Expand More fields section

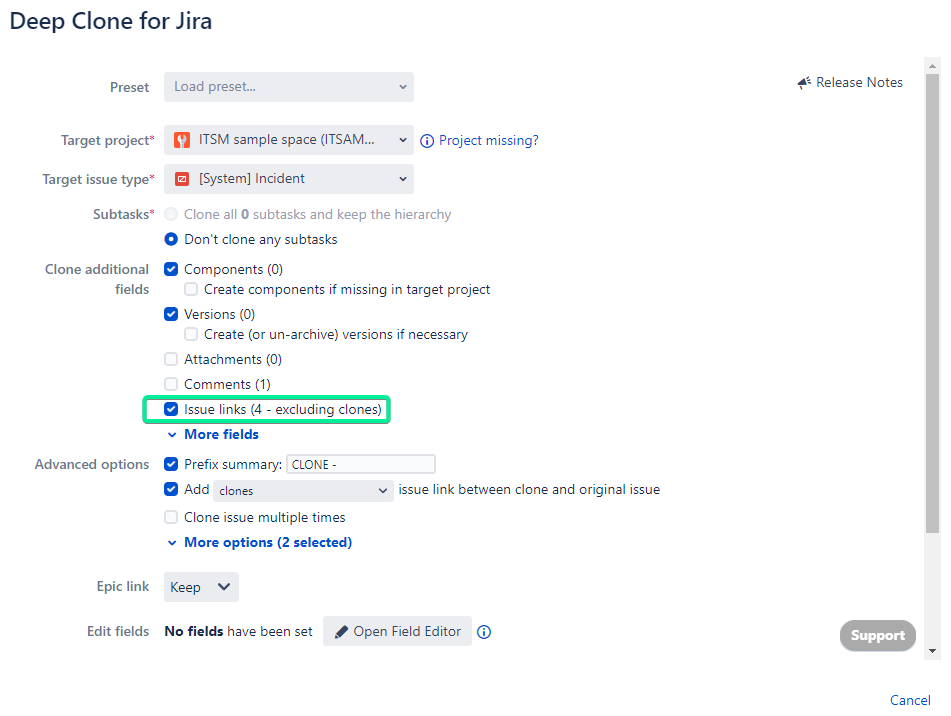(x=213, y=435)
